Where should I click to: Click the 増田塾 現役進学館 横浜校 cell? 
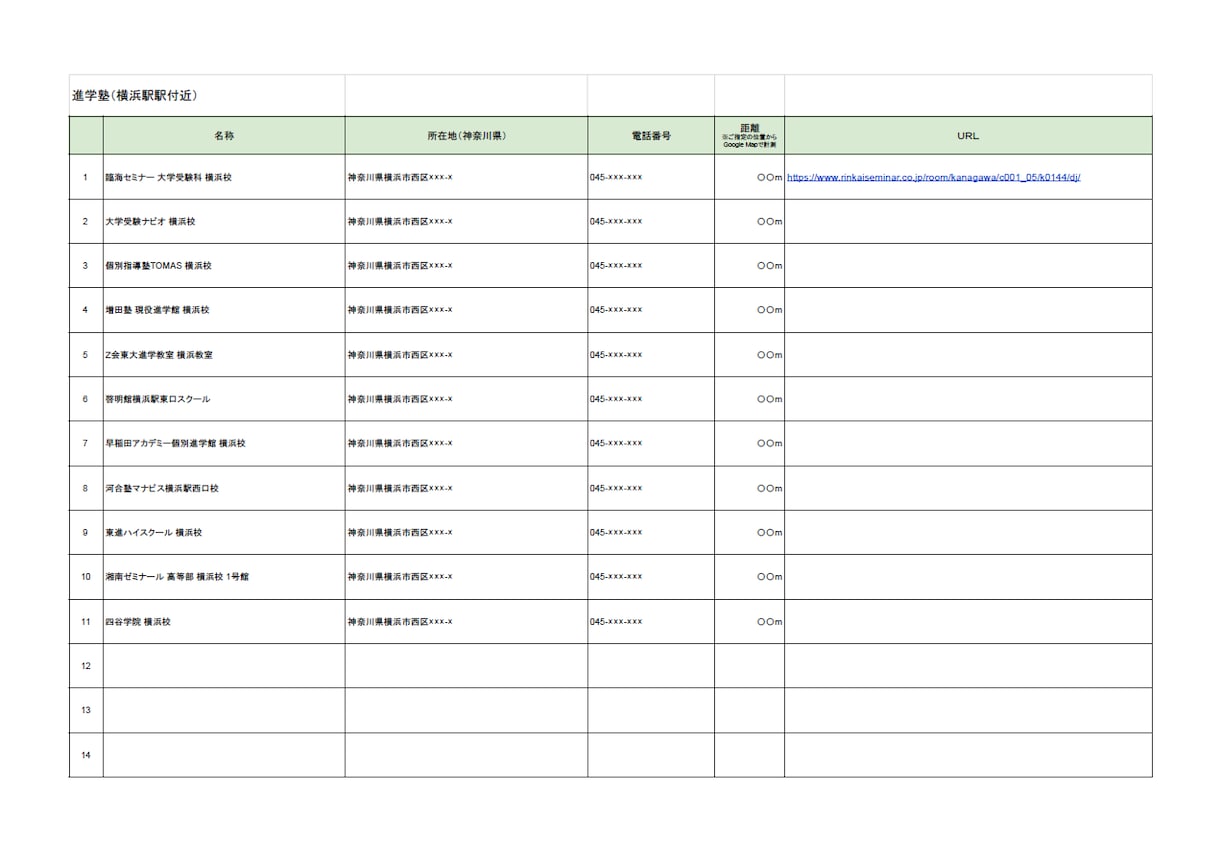pyautogui.click(x=224, y=310)
